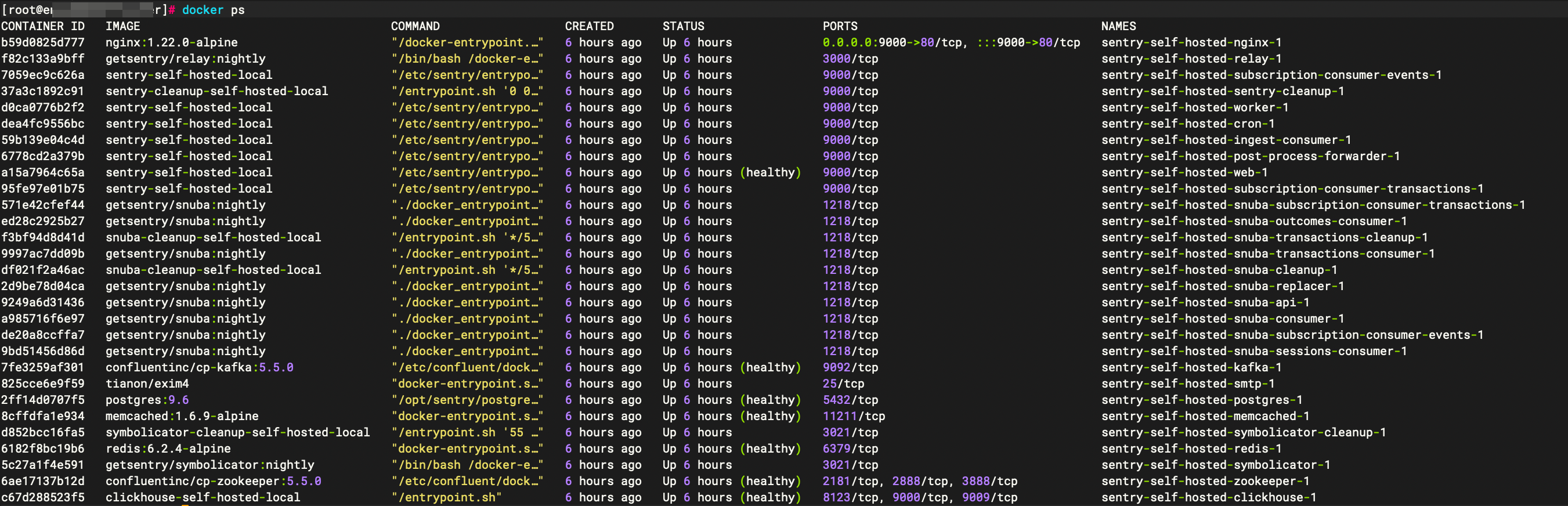The width and height of the screenshot is (1568, 506).
Task: Click container ID b59d0825d777
Action: coord(42,42)
